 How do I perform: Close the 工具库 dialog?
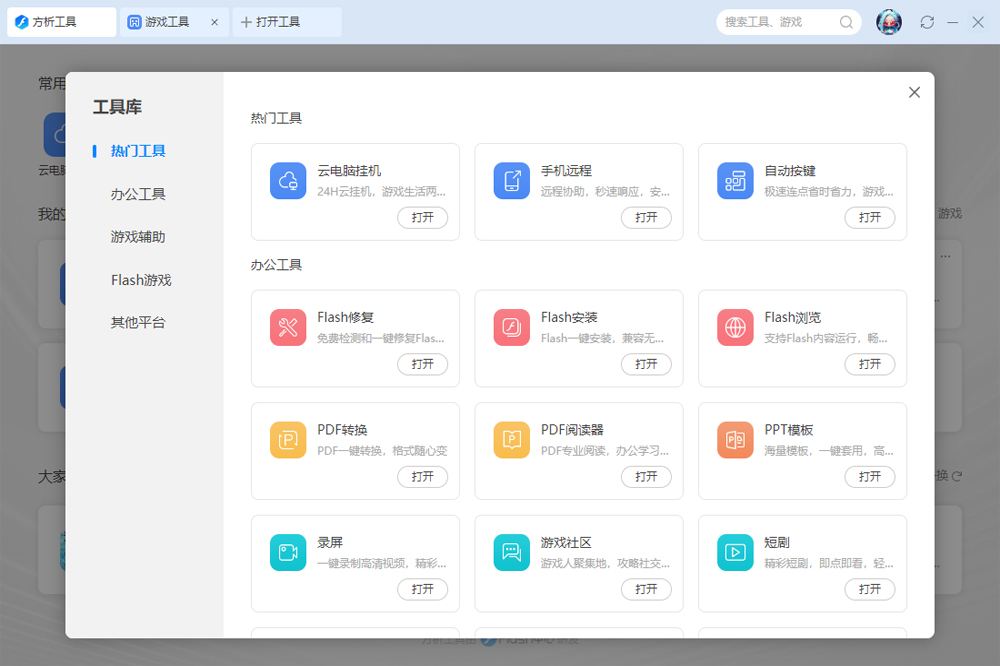[914, 92]
